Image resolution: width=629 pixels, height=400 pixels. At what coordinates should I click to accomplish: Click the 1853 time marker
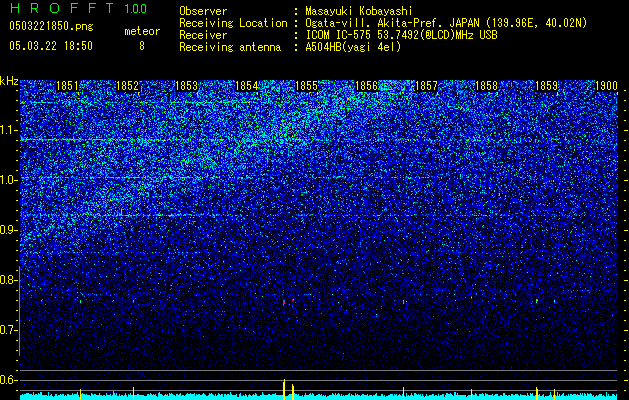click(x=187, y=86)
